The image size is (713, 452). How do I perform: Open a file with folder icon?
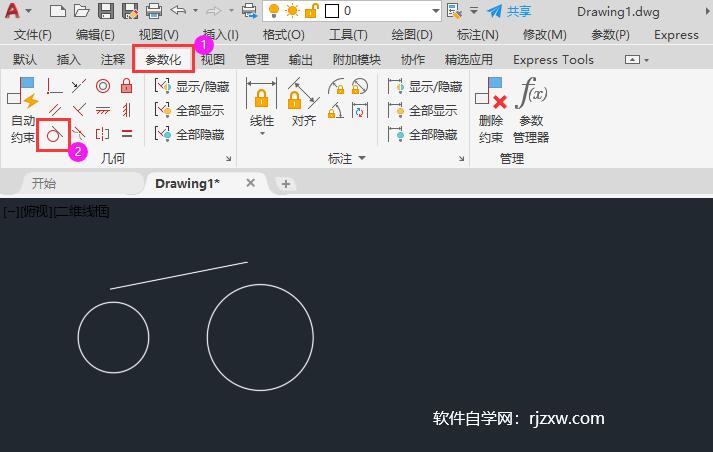tap(81, 10)
